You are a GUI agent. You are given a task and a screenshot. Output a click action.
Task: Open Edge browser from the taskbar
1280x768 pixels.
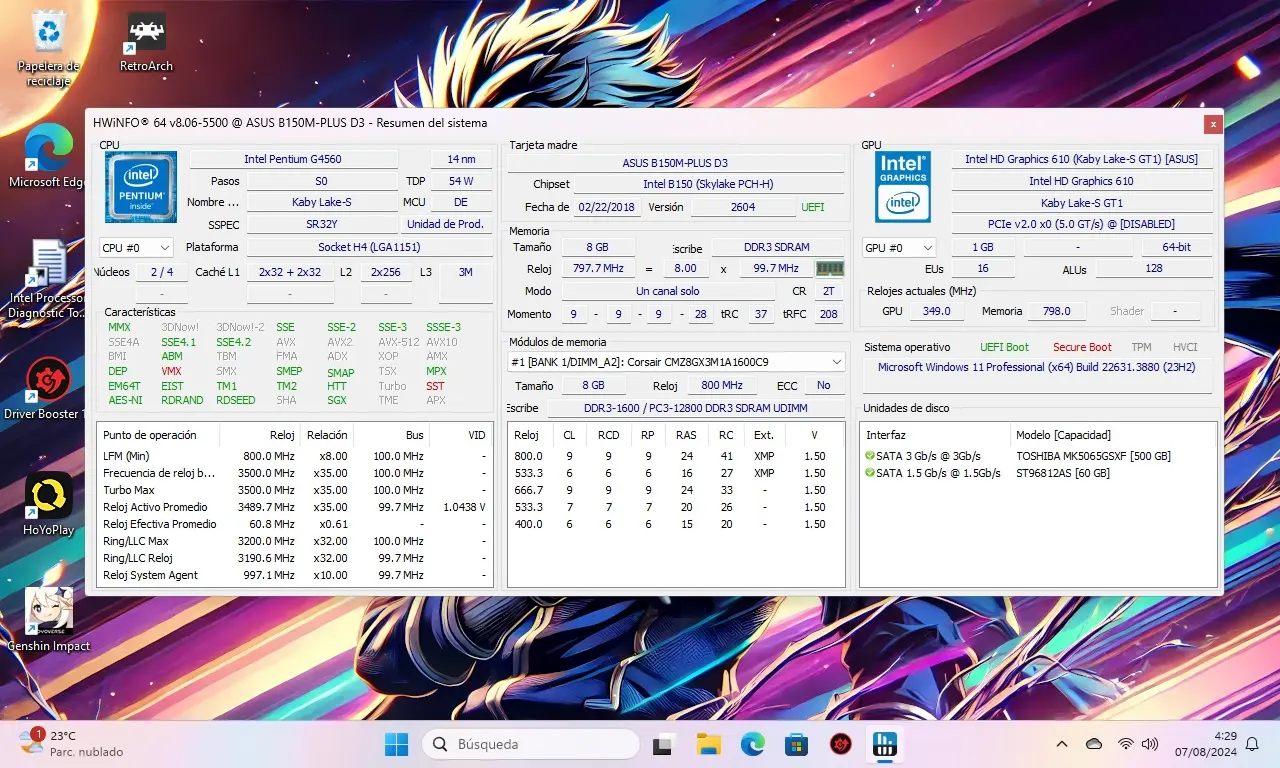pos(752,744)
